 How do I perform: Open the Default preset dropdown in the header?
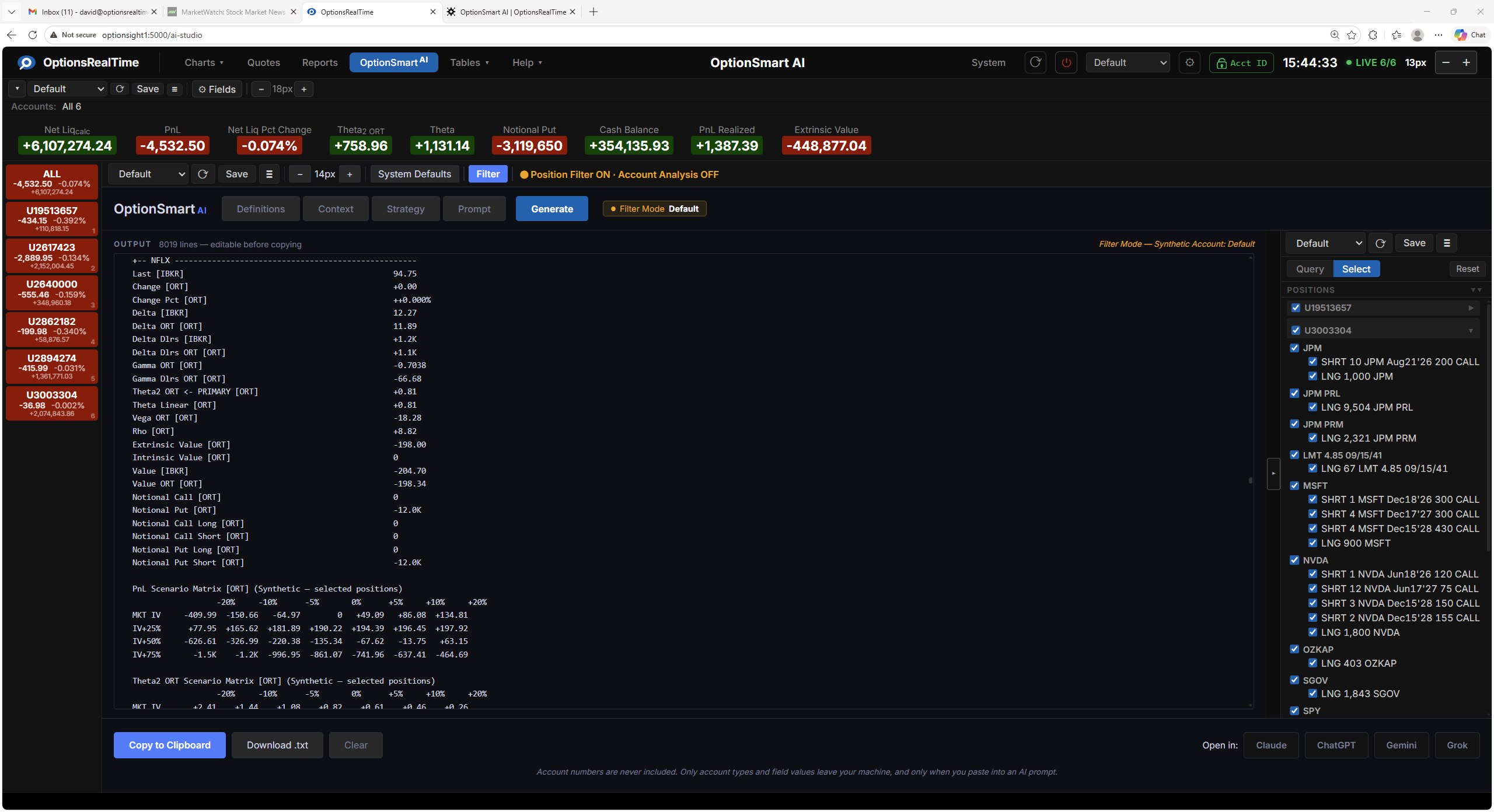point(1128,62)
